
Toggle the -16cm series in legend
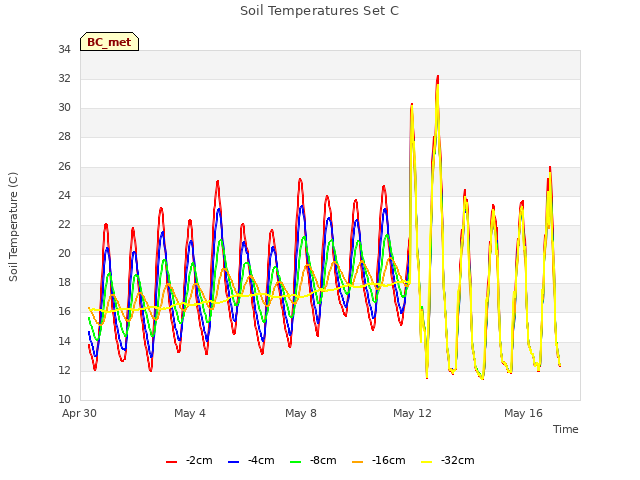pos(379,461)
